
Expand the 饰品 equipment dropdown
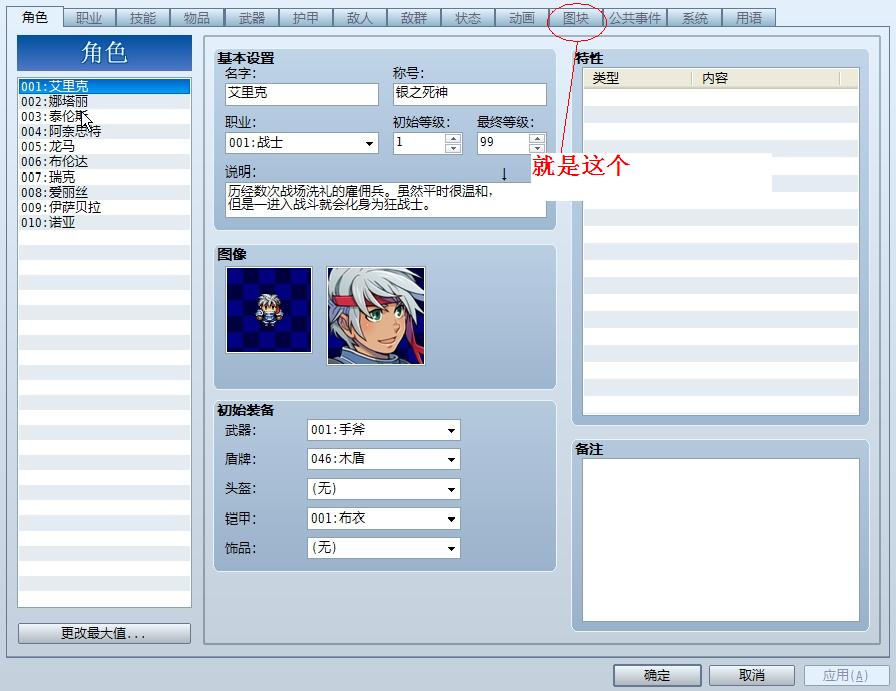pyautogui.click(x=383, y=548)
